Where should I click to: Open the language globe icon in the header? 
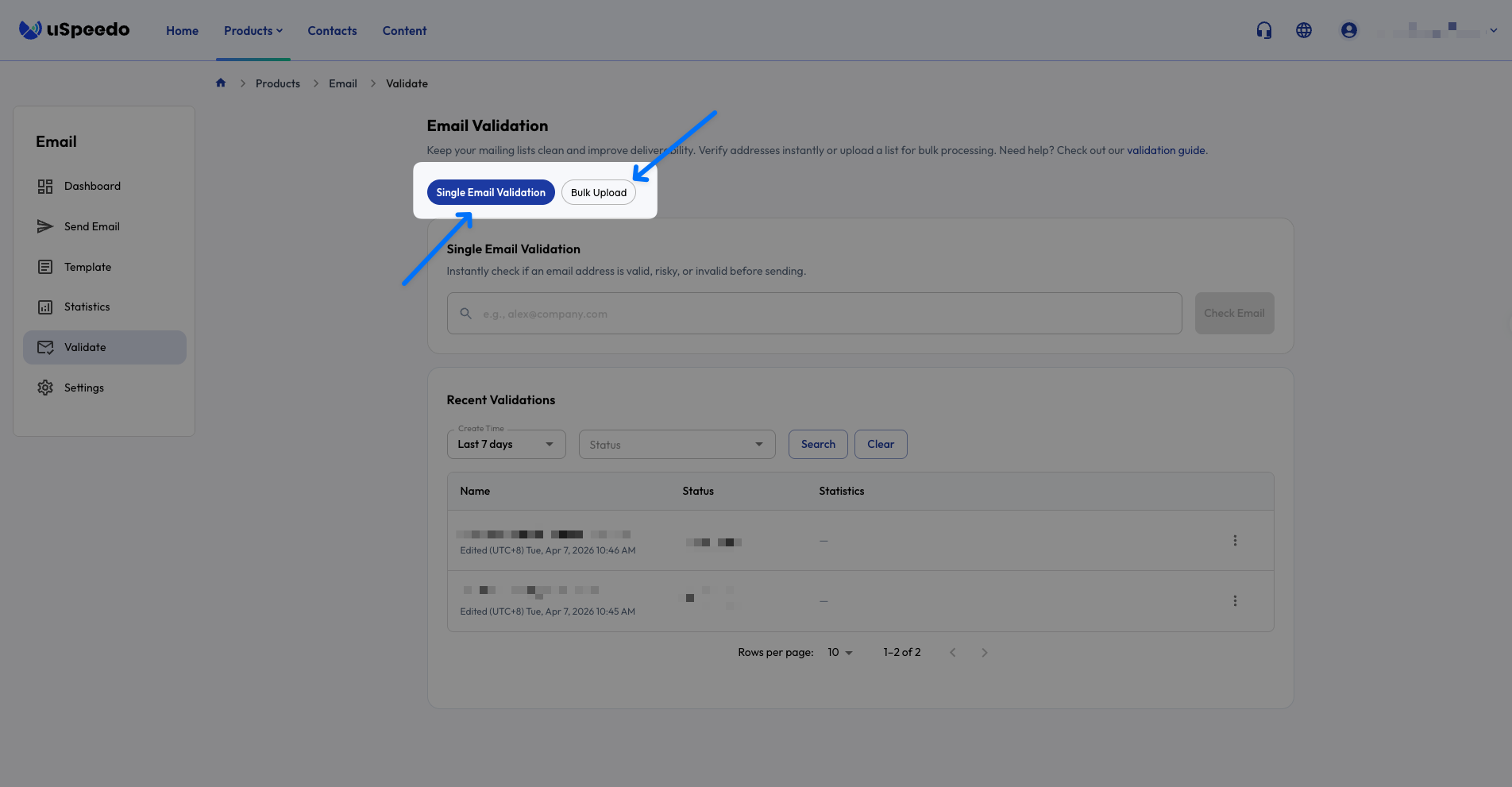click(1303, 29)
